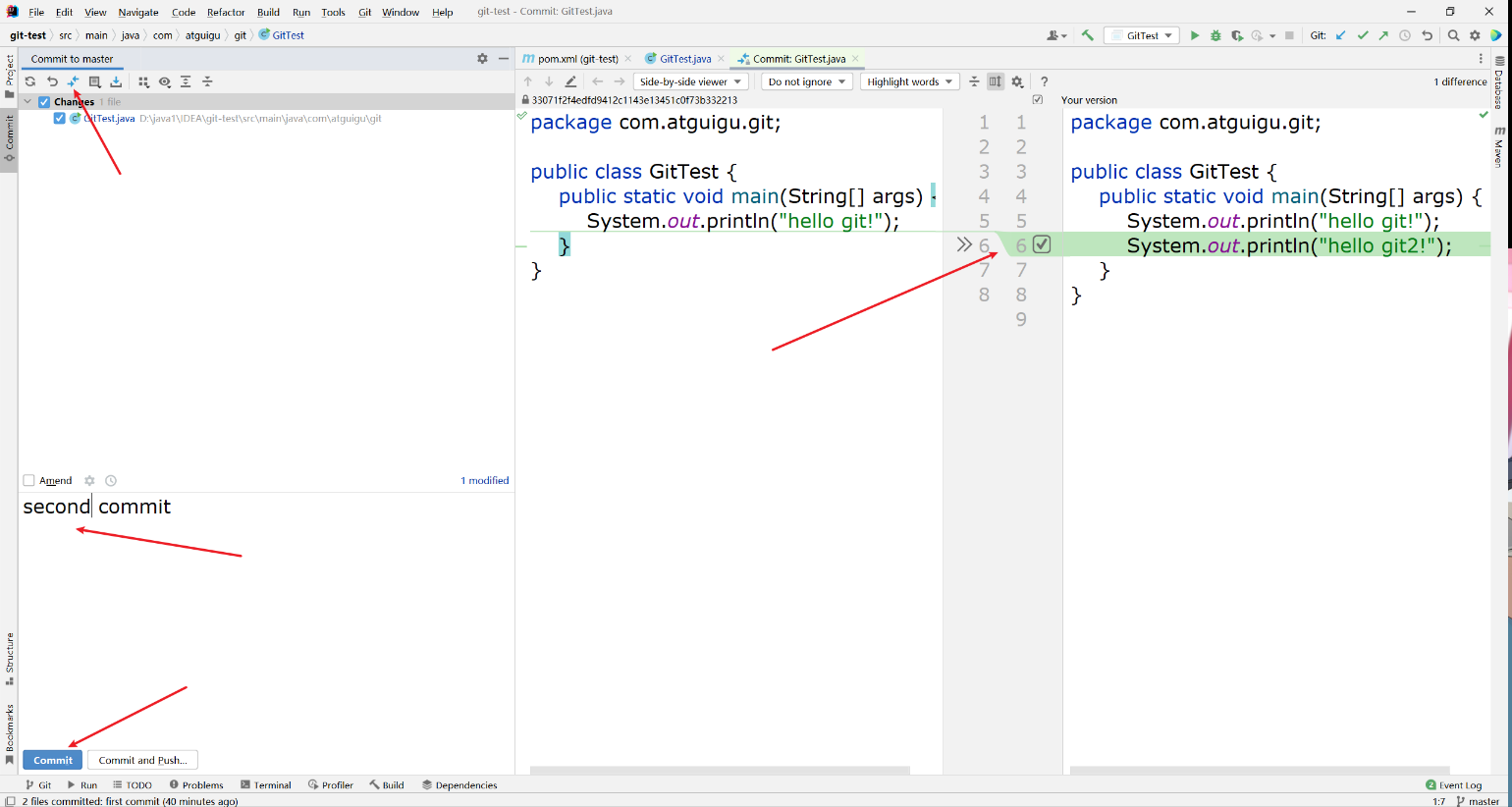Open master branch widget in status bar
The image size is (1512, 807).
pos(1479,801)
